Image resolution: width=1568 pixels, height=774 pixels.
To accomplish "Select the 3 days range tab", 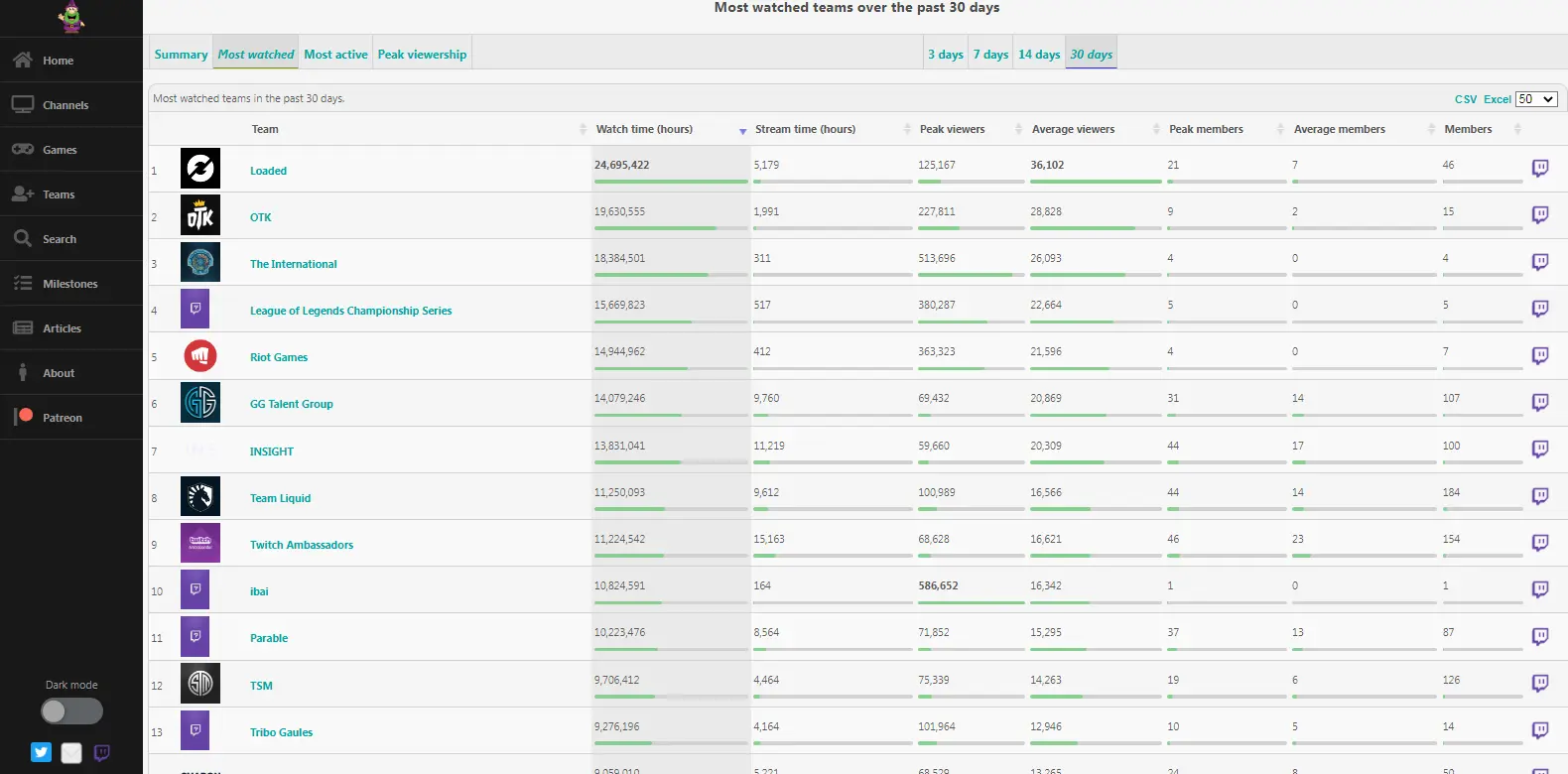I will (x=945, y=55).
